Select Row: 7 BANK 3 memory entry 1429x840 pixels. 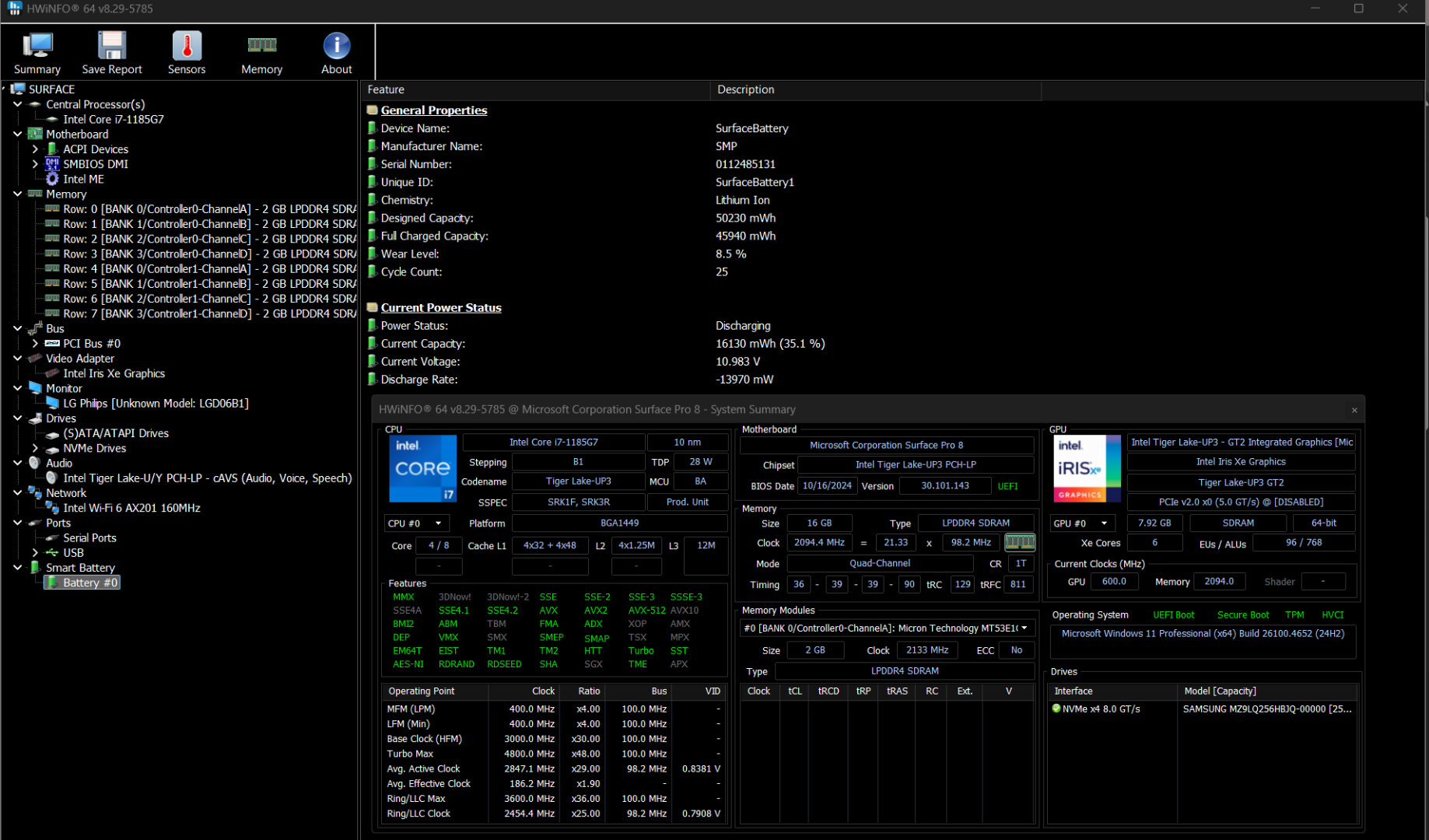[x=209, y=313]
